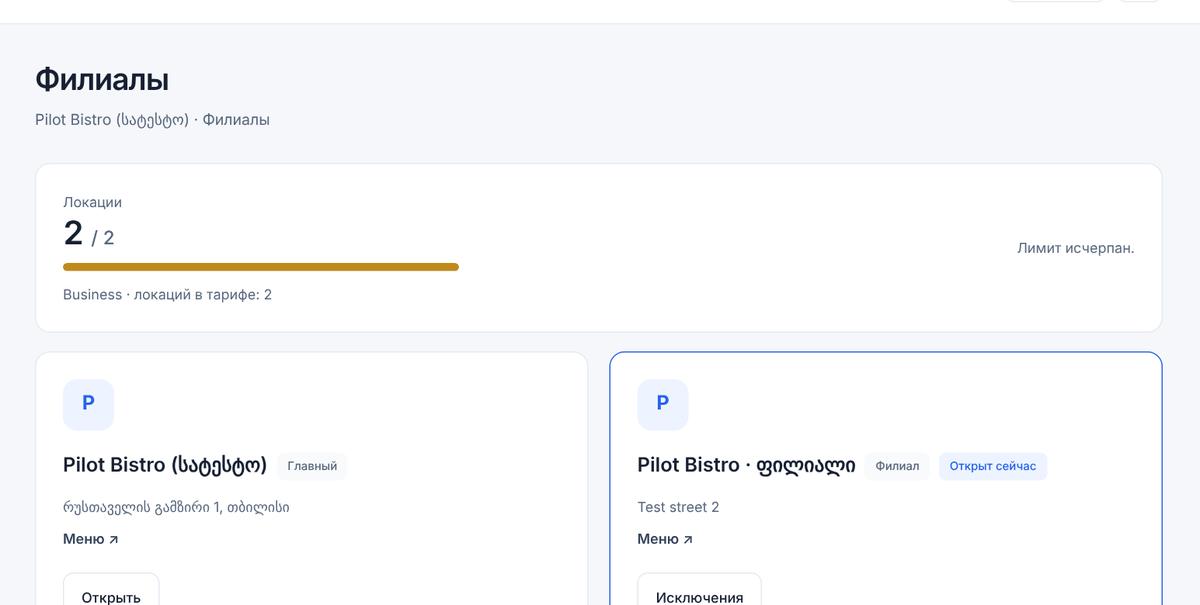Click the Филиал badge
This screenshot has height=605, width=1200.
pyautogui.click(x=897, y=466)
